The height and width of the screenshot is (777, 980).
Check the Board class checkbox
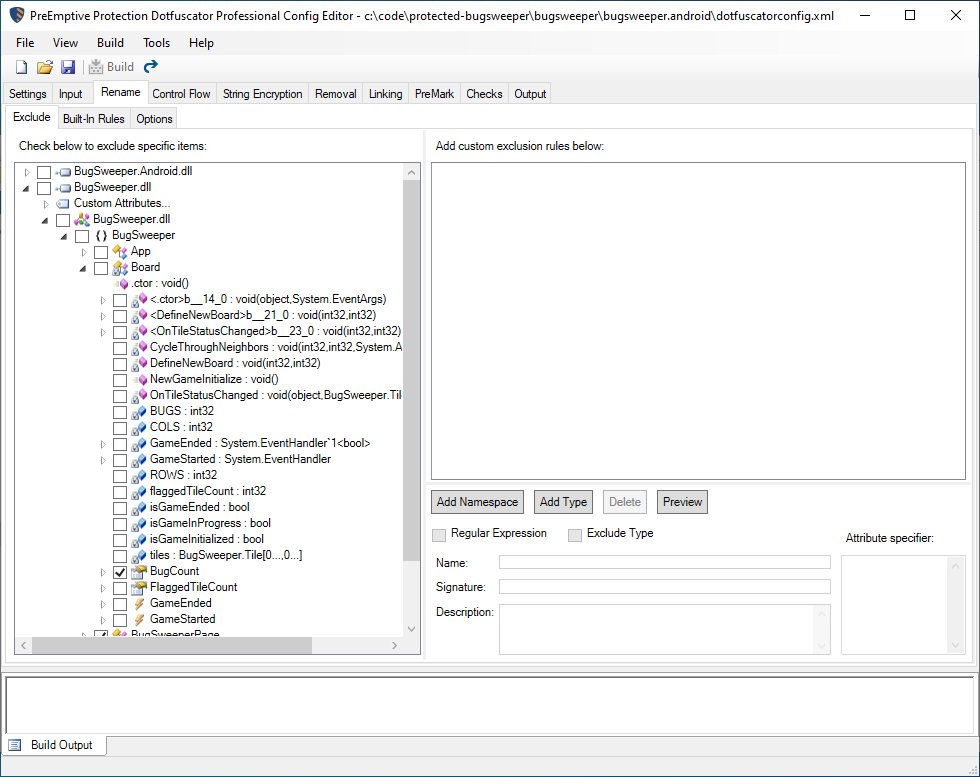tap(101, 268)
